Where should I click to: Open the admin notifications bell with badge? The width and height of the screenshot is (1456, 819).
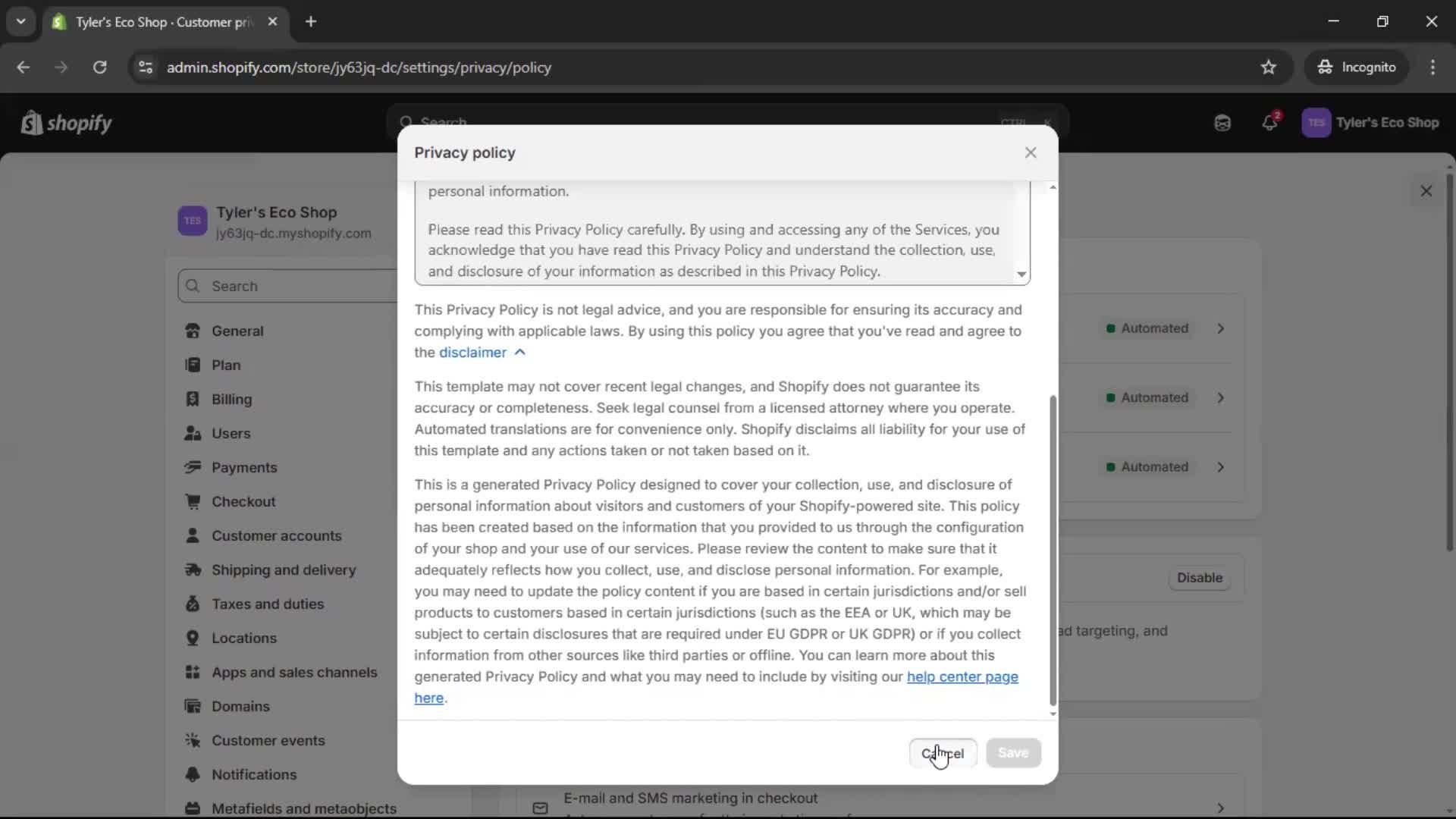pos(1270,122)
